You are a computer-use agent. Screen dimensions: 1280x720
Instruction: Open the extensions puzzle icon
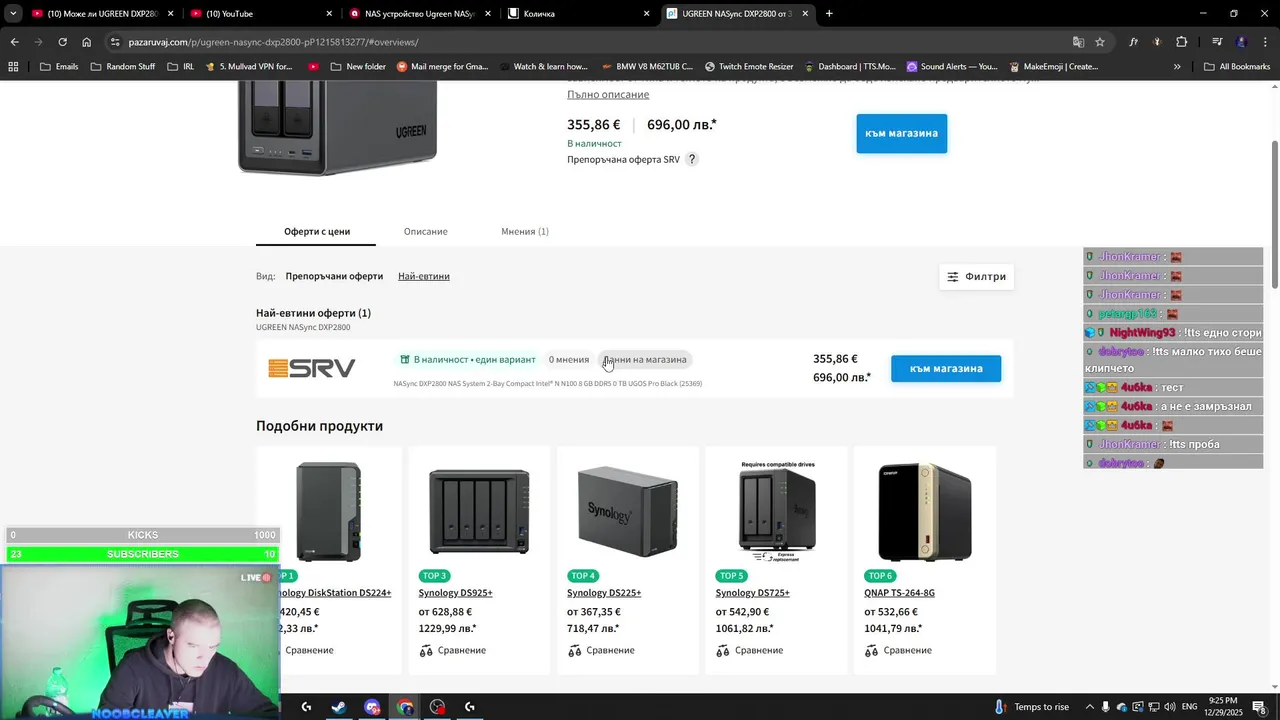point(1181,42)
